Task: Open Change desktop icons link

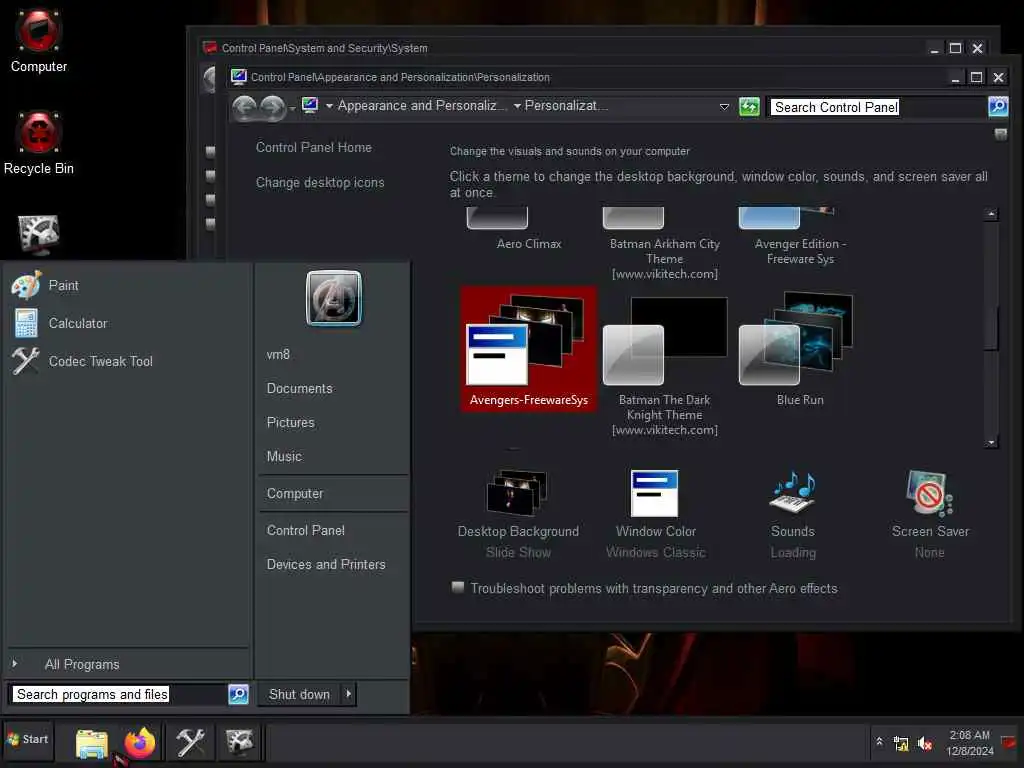Action: pyautogui.click(x=320, y=183)
